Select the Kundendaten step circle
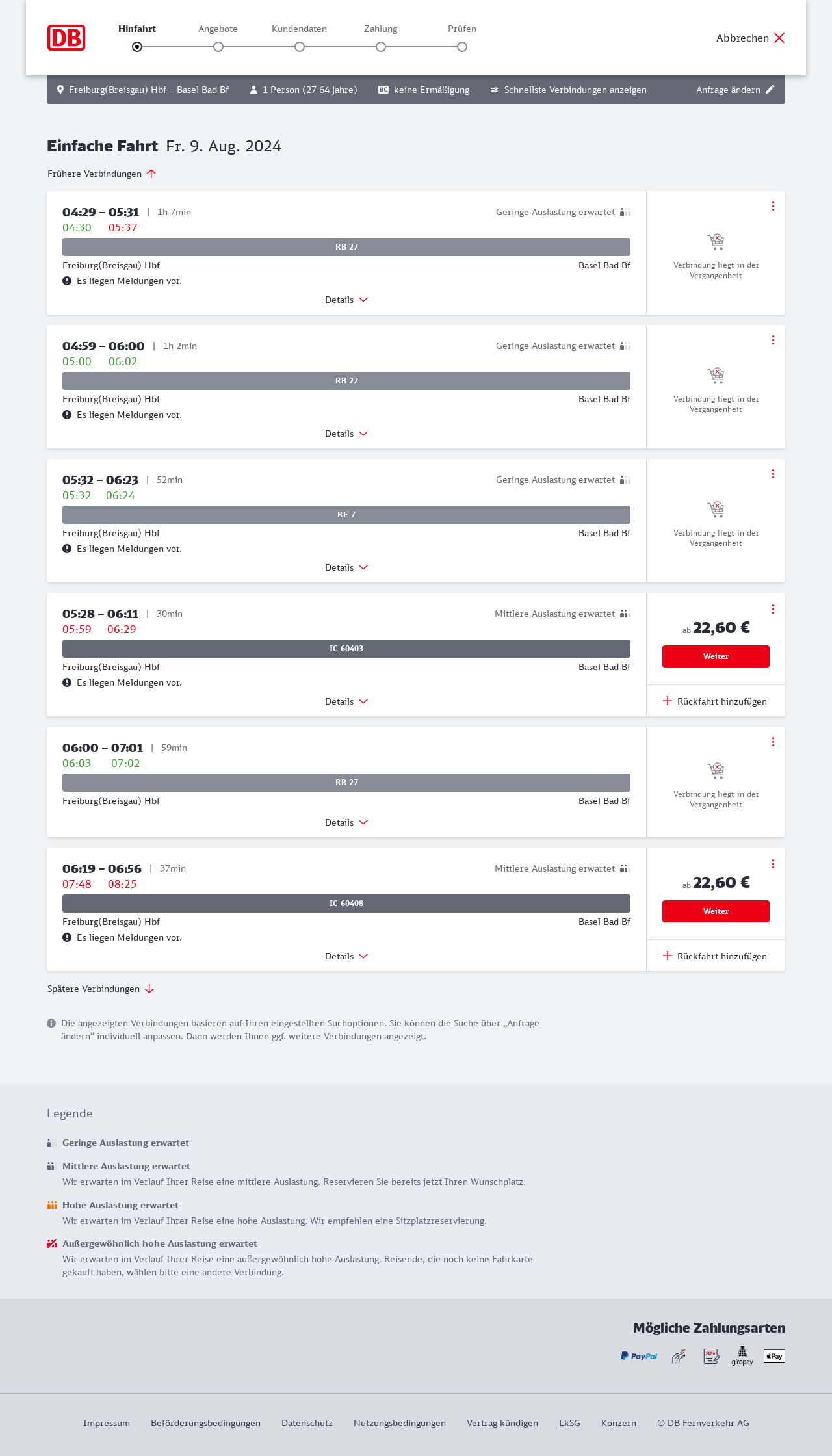Viewport: 832px width, 1456px height. tap(300, 47)
